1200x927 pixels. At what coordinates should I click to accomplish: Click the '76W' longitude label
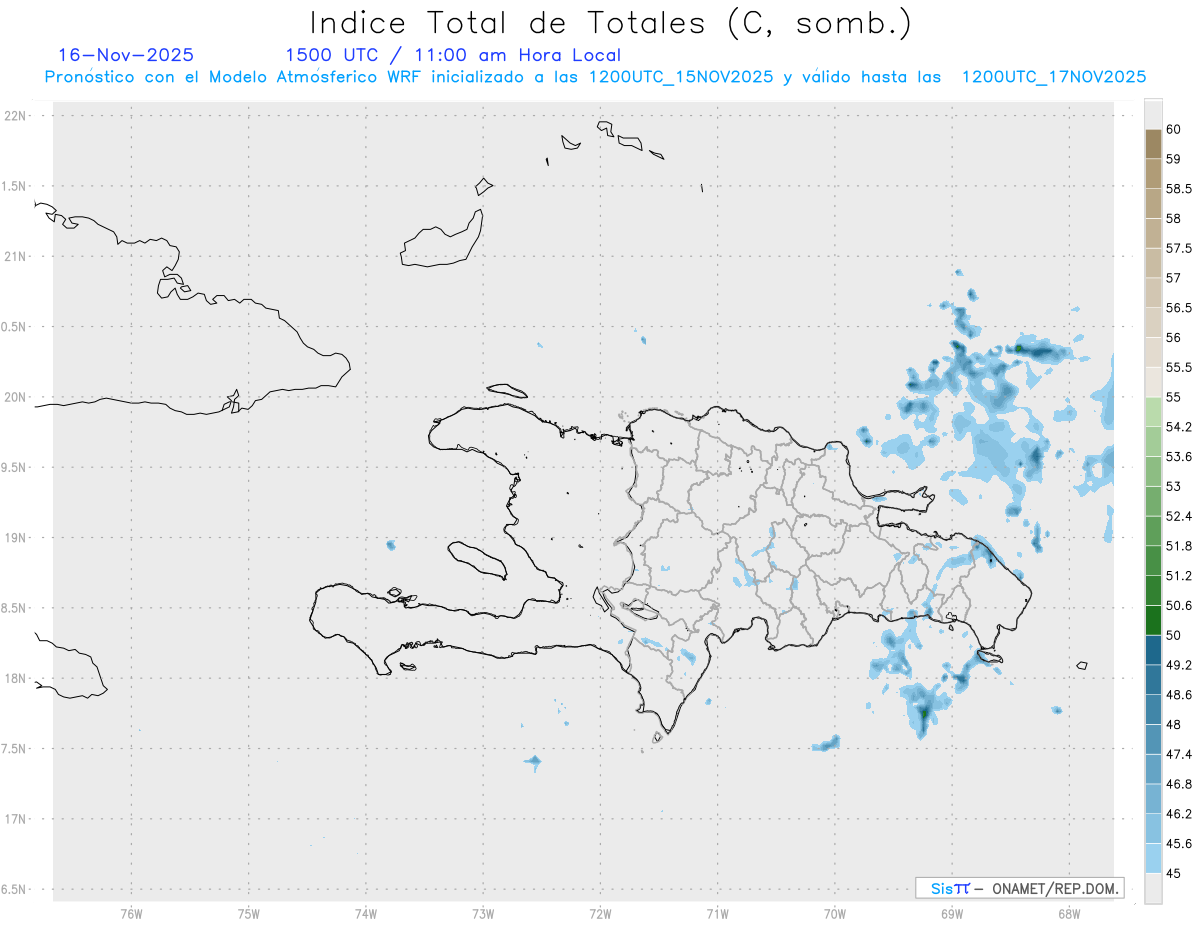[x=131, y=914]
